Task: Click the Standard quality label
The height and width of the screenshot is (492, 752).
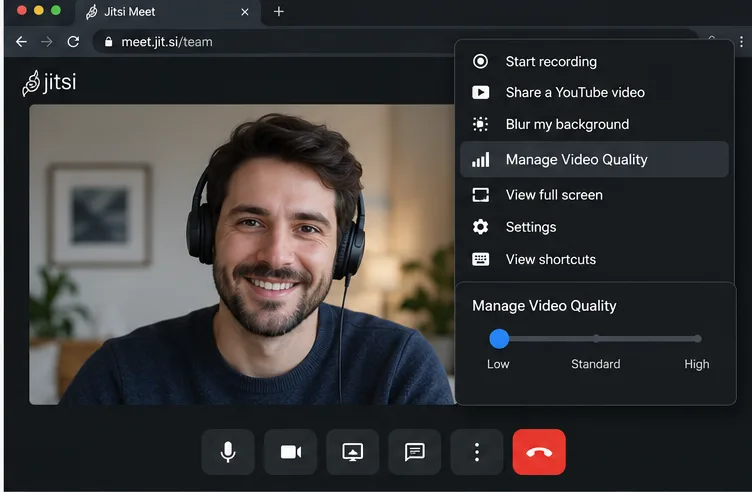Action: click(596, 364)
